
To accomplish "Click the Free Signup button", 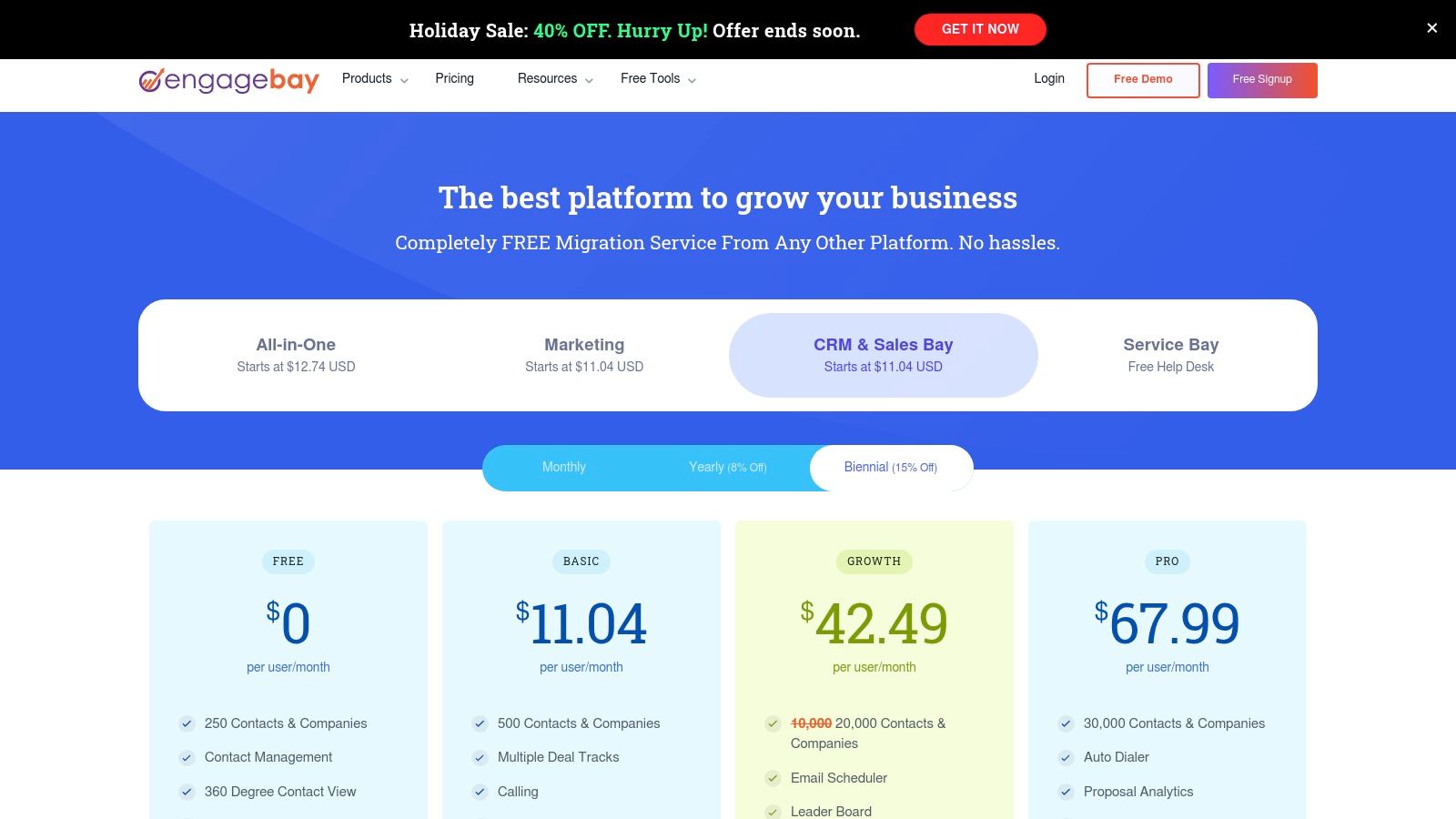I will [1261, 79].
